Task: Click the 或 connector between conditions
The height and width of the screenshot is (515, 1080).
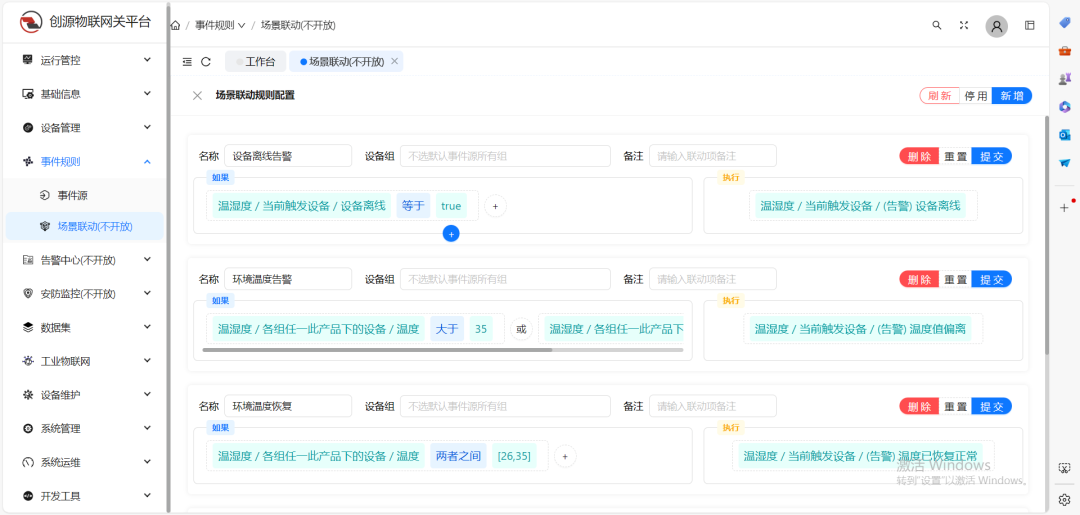Action: (521, 330)
